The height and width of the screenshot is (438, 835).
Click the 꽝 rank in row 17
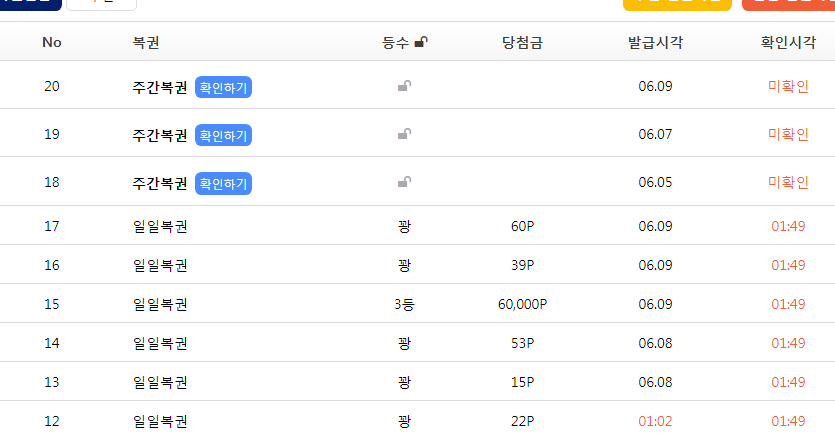tap(404, 226)
